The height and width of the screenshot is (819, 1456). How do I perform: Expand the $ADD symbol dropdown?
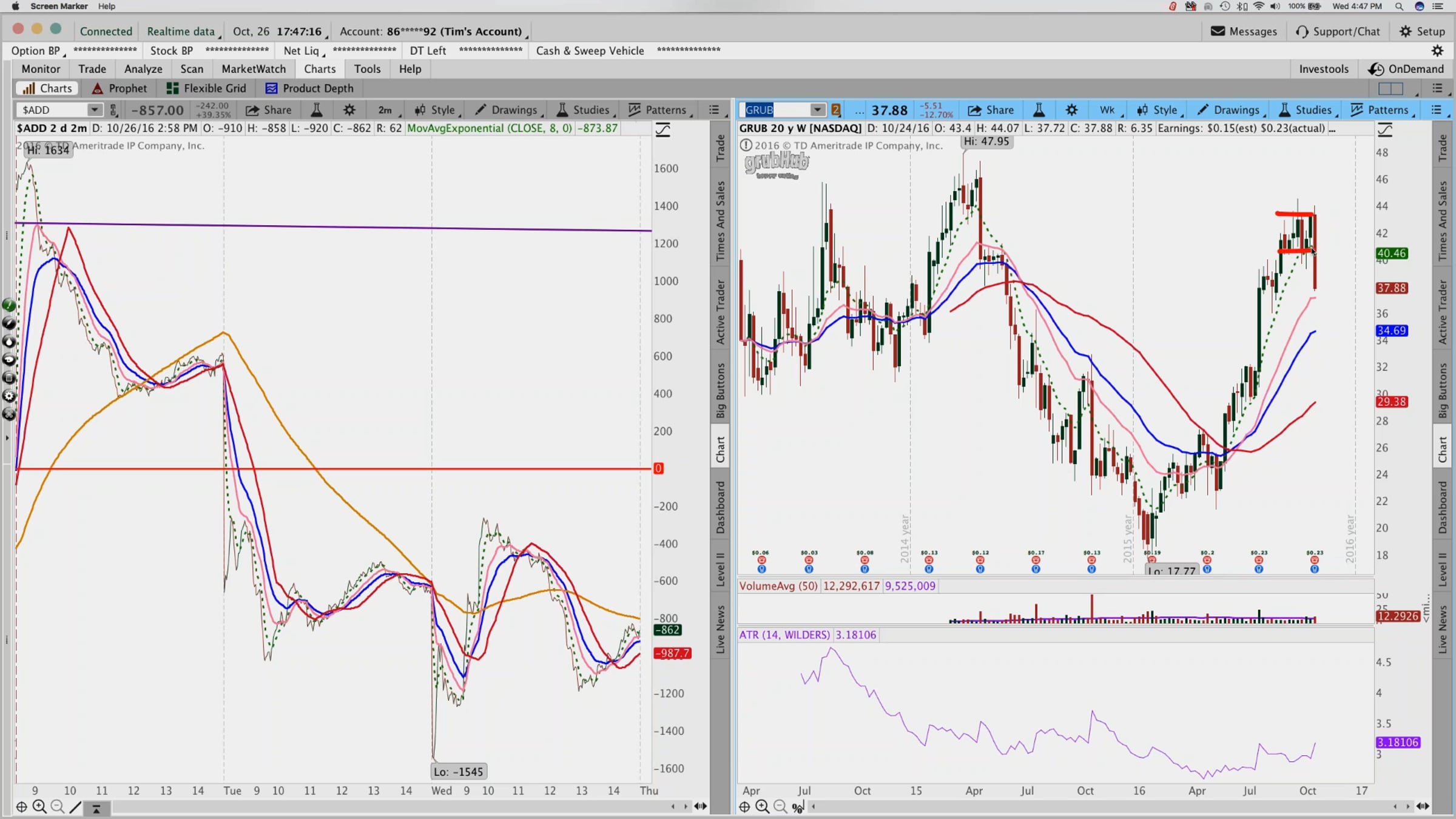coord(94,110)
